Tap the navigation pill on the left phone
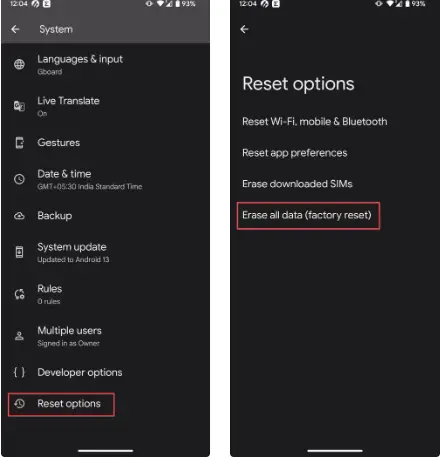This screenshot has height=457, width=440. pyautogui.click(x=105, y=451)
